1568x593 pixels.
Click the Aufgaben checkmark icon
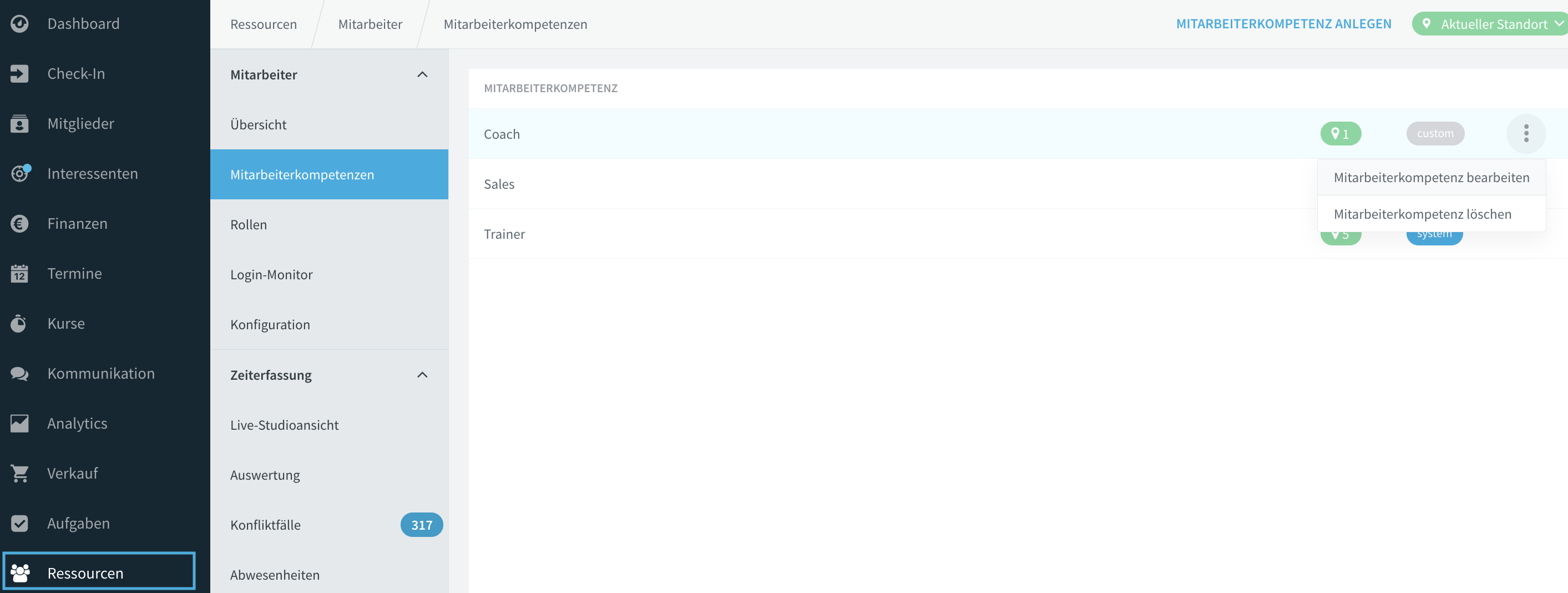pyautogui.click(x=19, y=523)
